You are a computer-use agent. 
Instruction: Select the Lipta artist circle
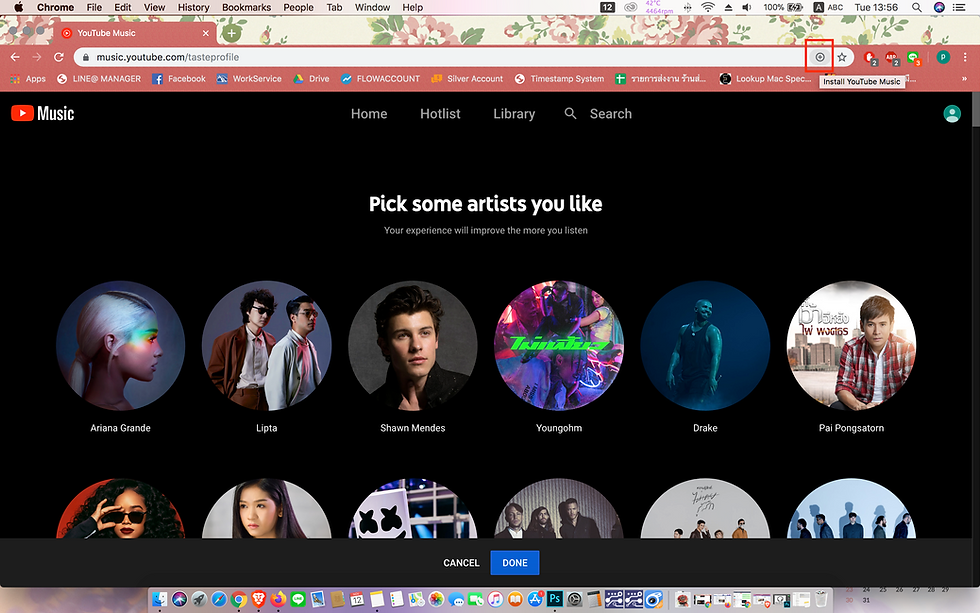click(x=266, y=345)
